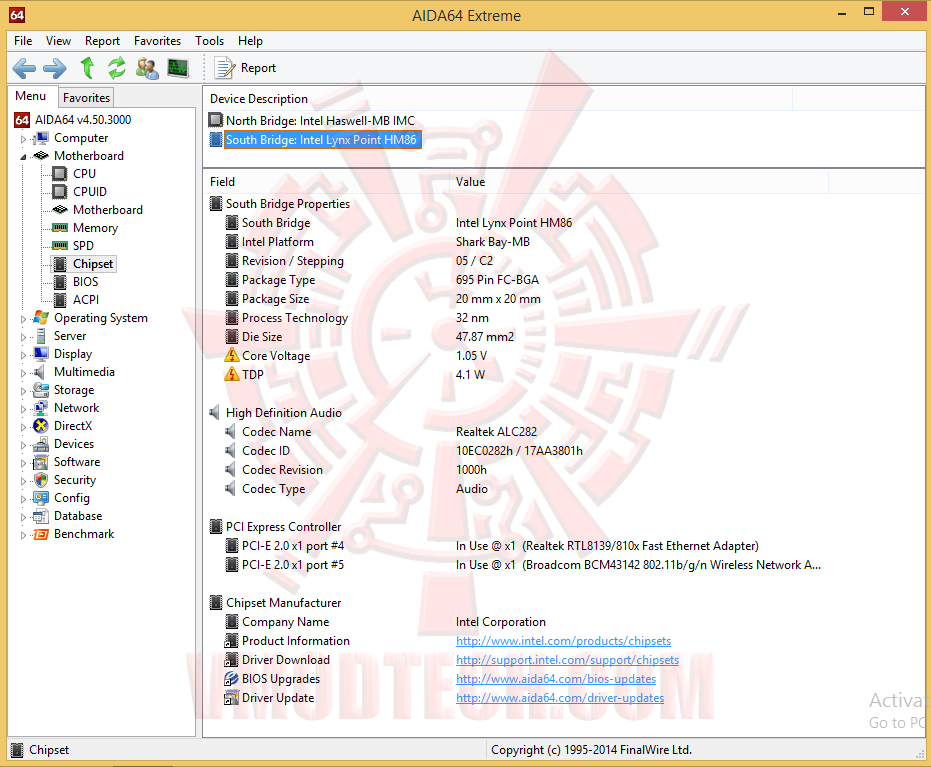Go back using the blue left arrow

click(24, 68)
